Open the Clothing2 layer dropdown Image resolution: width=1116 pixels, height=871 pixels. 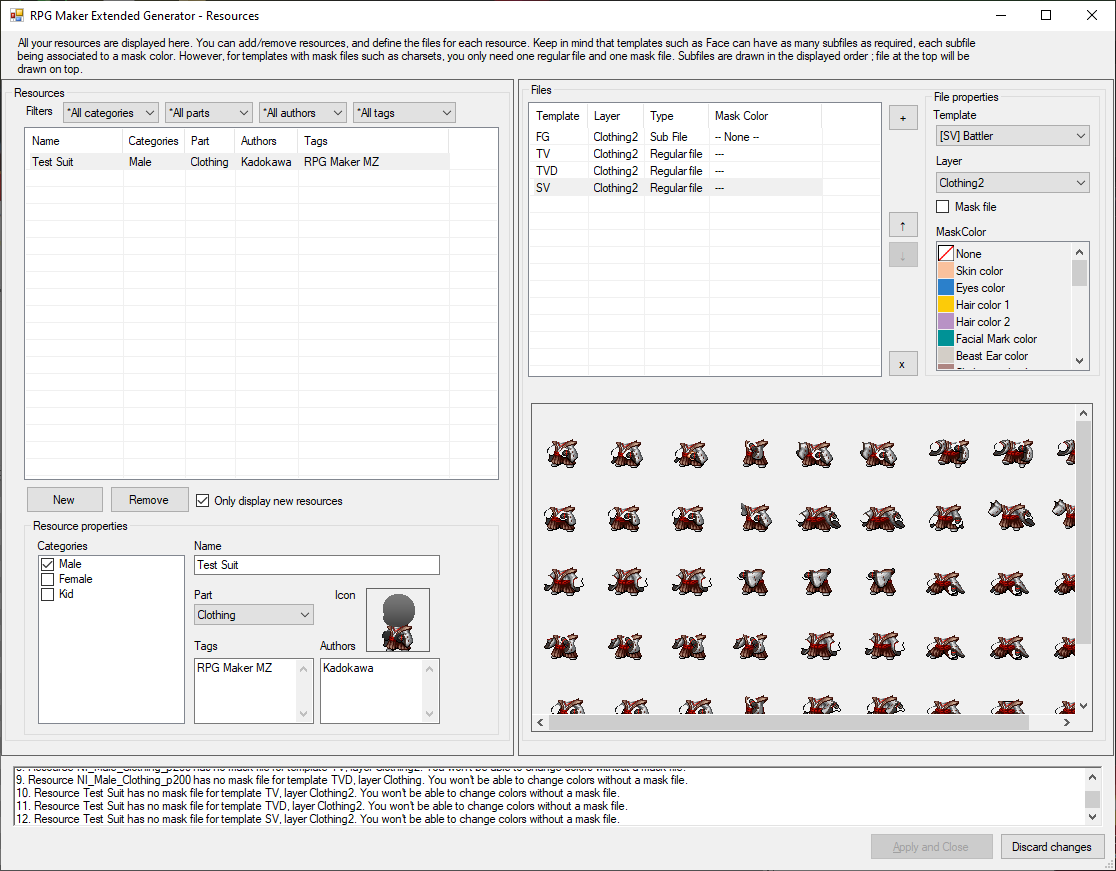(x=1012, y=182)
